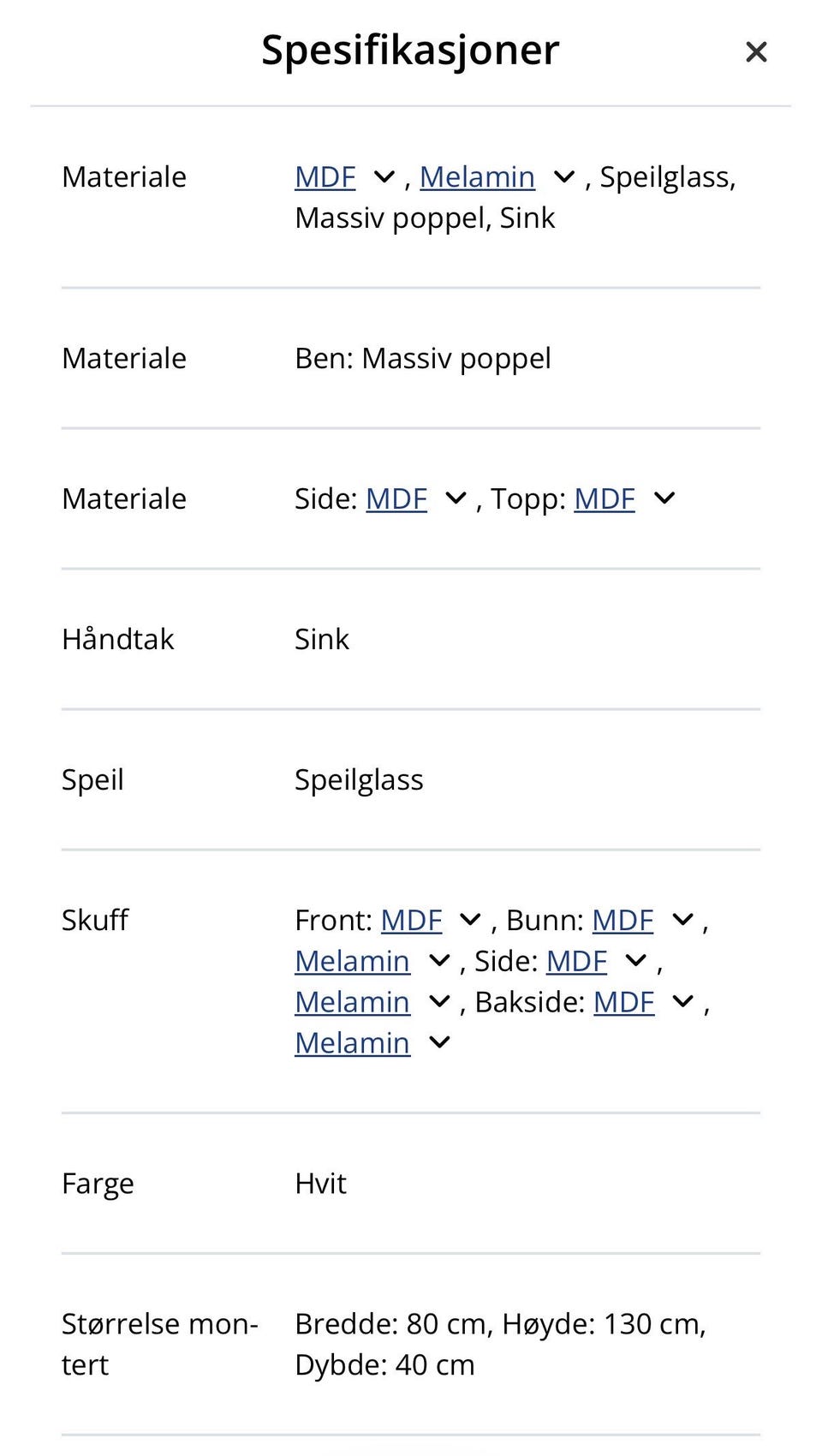Click the Side: MDF link under Materiale
Screen dimensions: 822x1456
coord(396,499)
